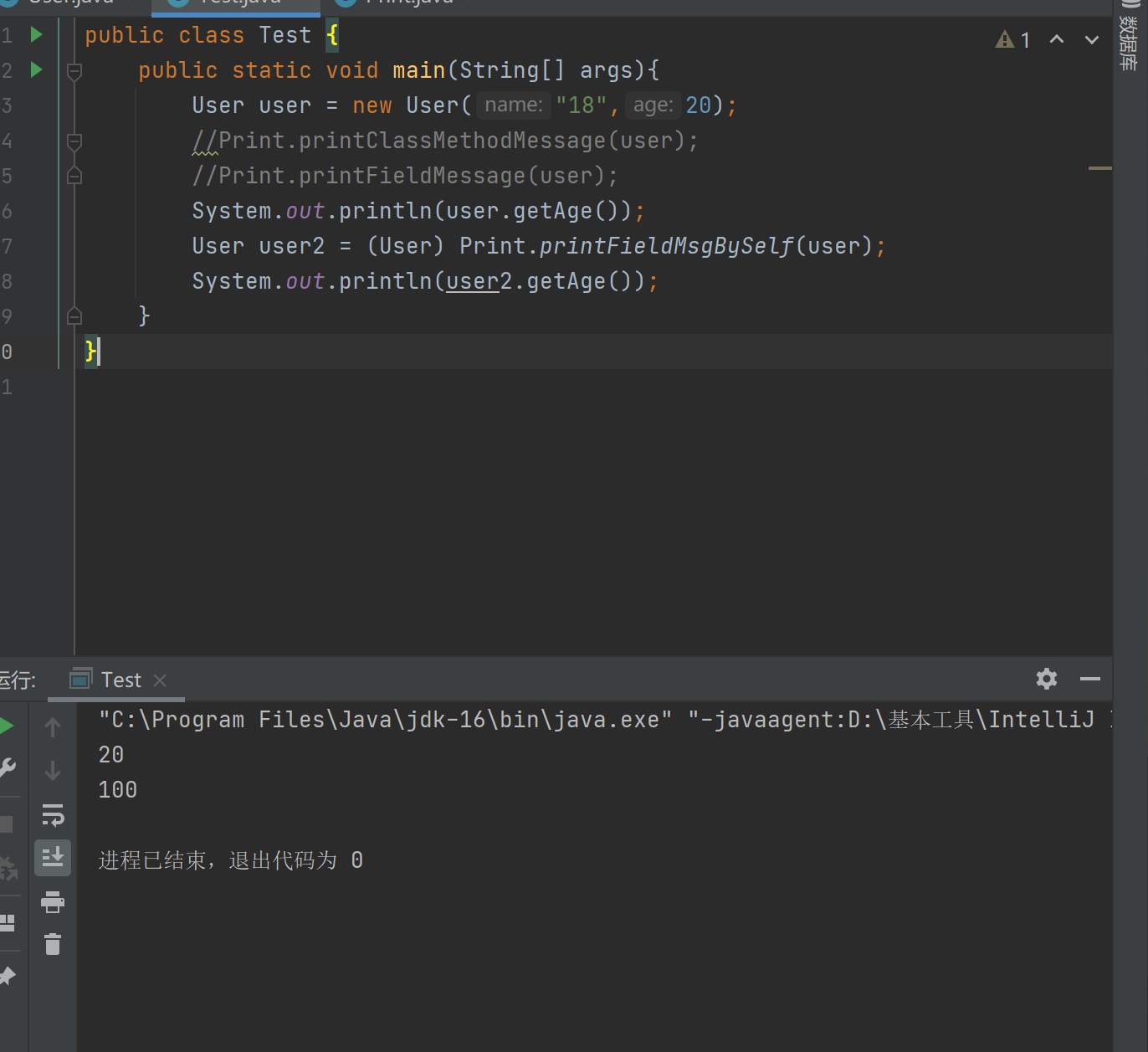Open run configuration wrench icon
Viewport: 1148px width, 1052px height.
7,768
